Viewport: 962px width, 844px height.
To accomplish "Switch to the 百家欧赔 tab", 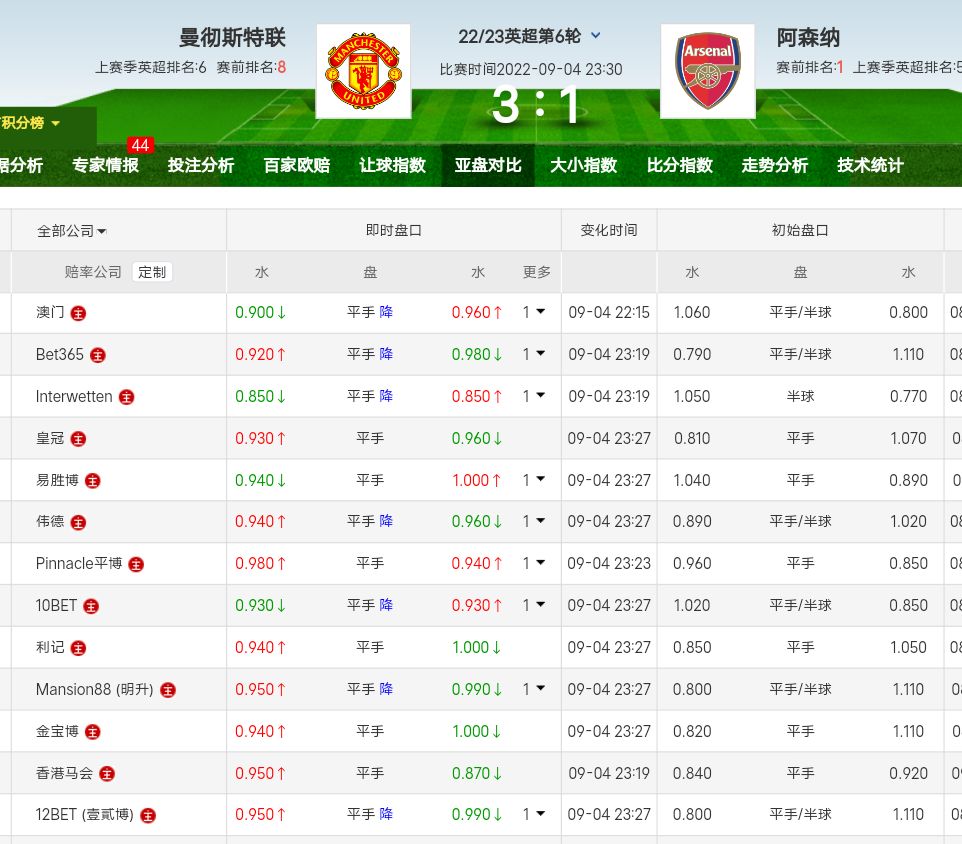I will (296, 165).
